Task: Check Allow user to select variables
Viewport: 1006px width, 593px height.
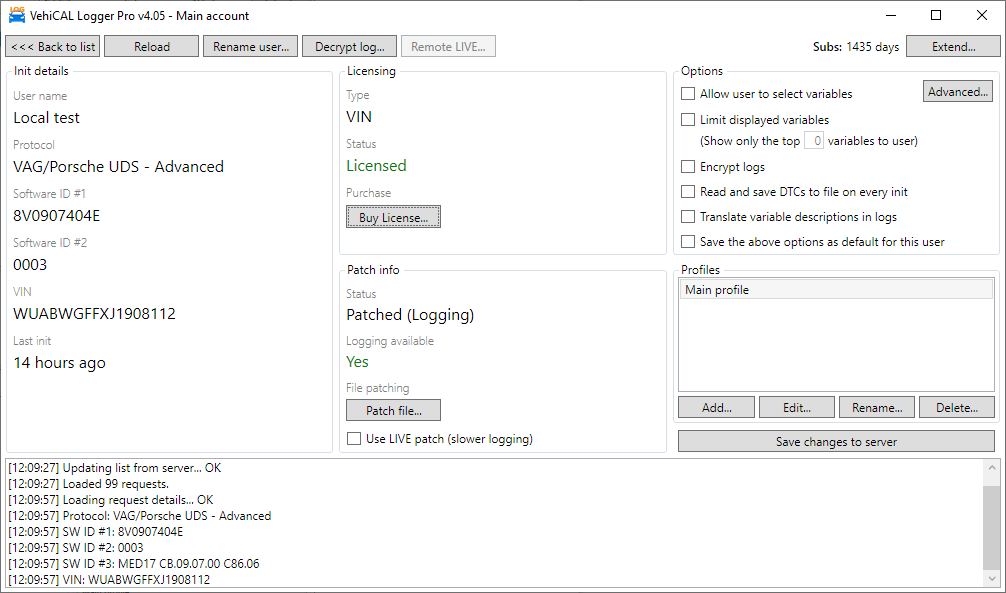Action: (688, 94)
